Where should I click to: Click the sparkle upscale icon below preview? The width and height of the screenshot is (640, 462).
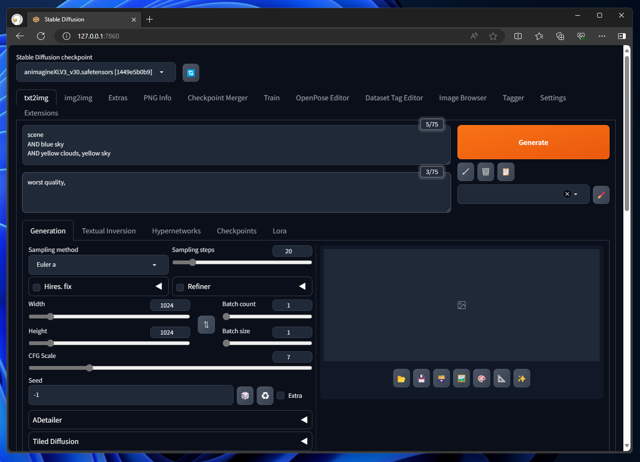[522, 379]
